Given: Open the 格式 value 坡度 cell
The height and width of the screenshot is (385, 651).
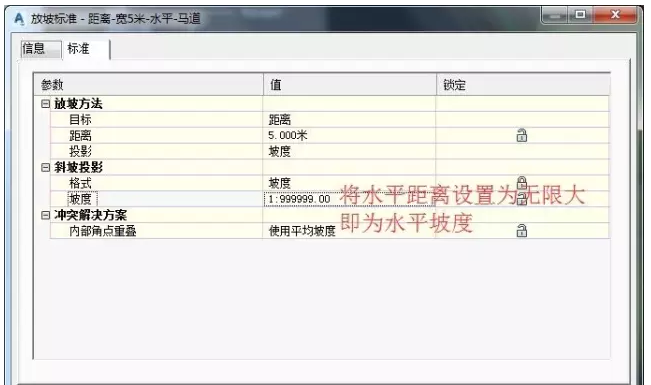Looking at the screenshot, I should 350,183.
